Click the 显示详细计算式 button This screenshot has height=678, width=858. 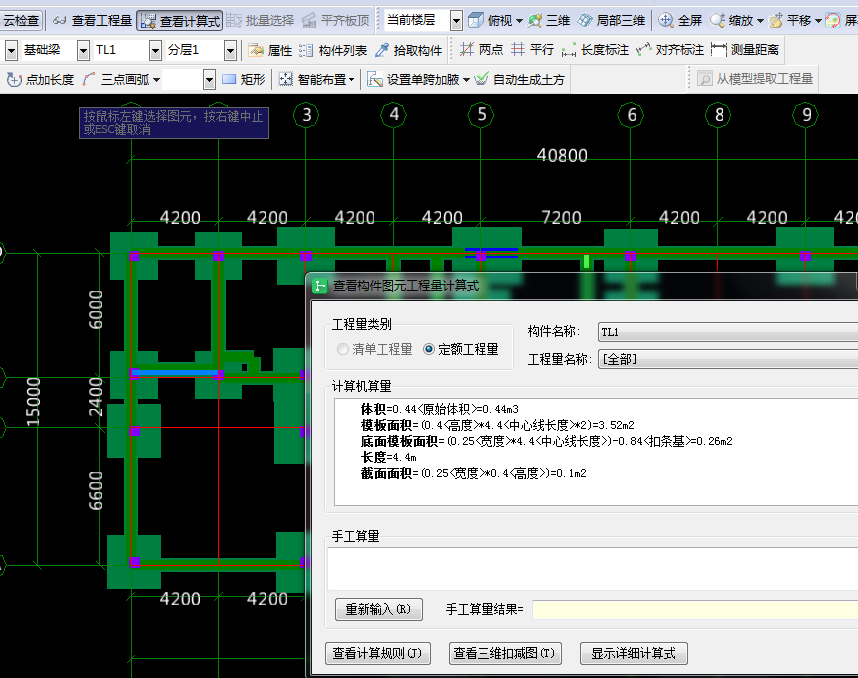[634, 653]
